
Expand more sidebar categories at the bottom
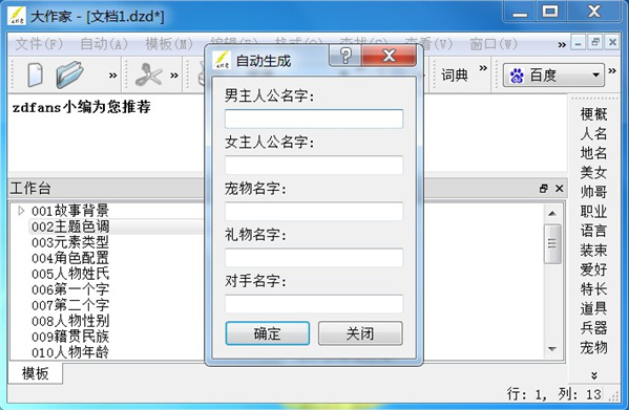(x=594, y=375)
